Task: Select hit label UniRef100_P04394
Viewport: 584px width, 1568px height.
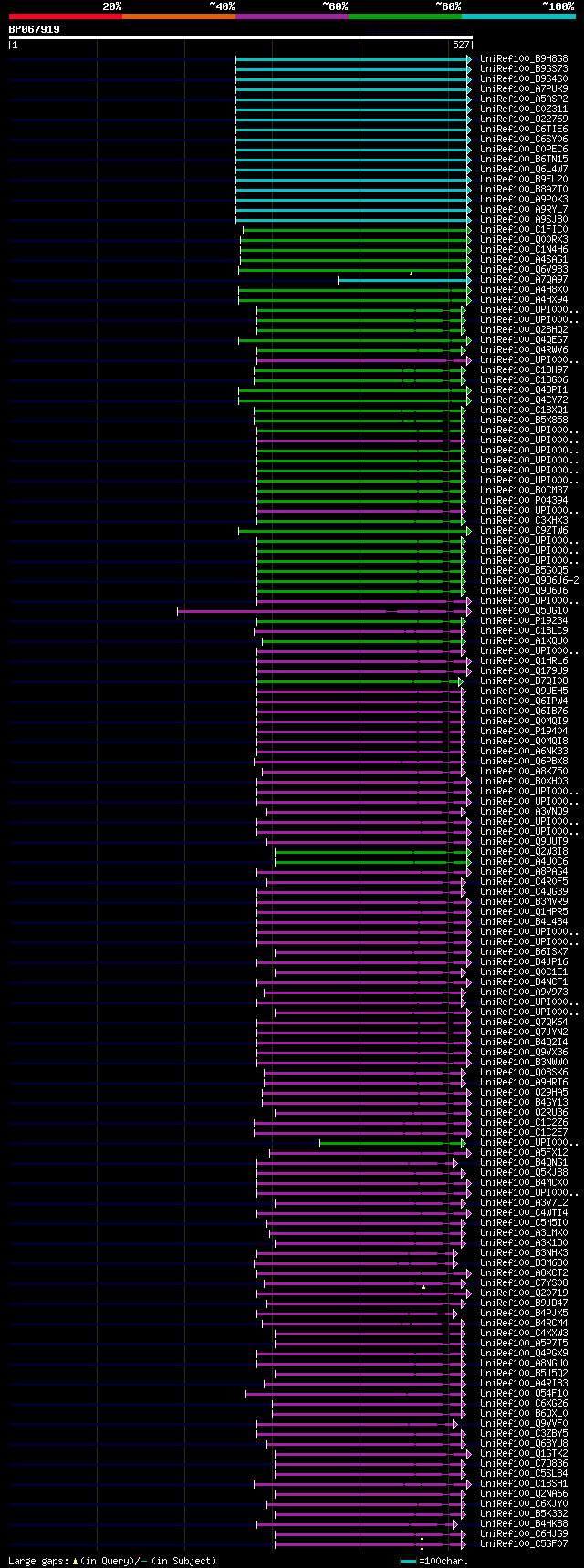Action: 524,500
